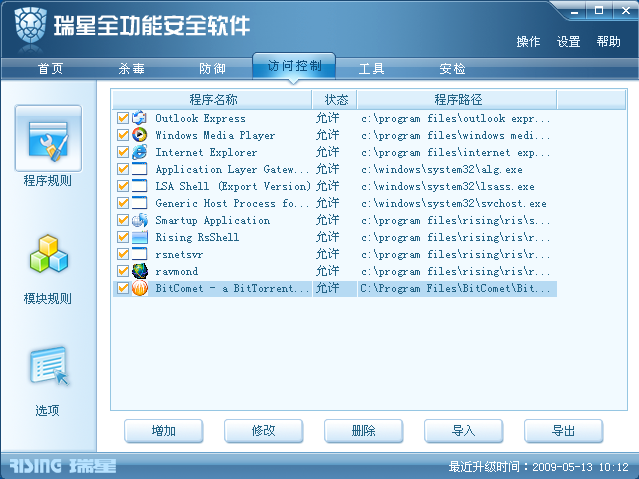
Task: Click the LSA Shell window icon
Action: (139, 186)
